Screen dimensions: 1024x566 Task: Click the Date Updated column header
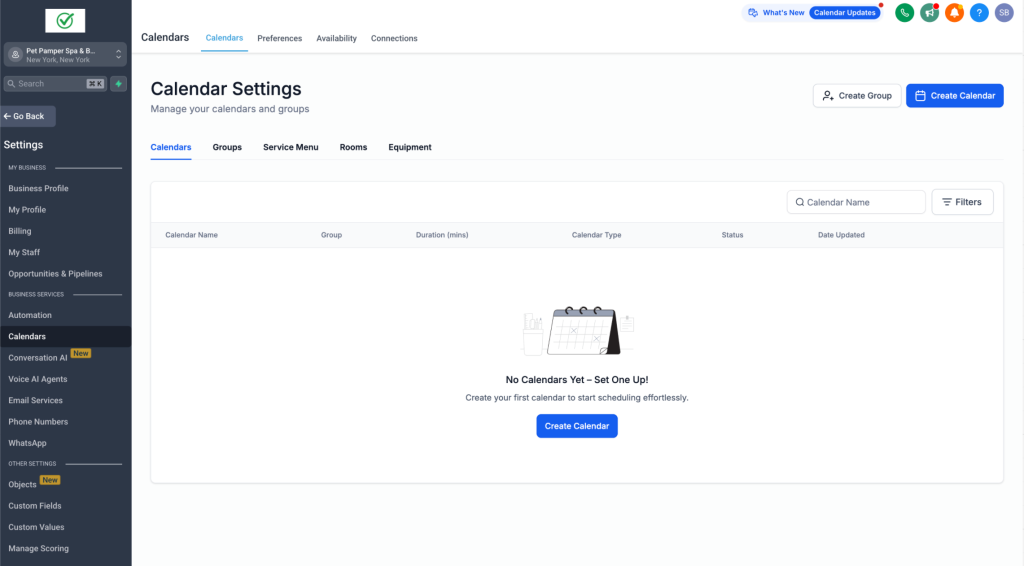coord(841,235)
